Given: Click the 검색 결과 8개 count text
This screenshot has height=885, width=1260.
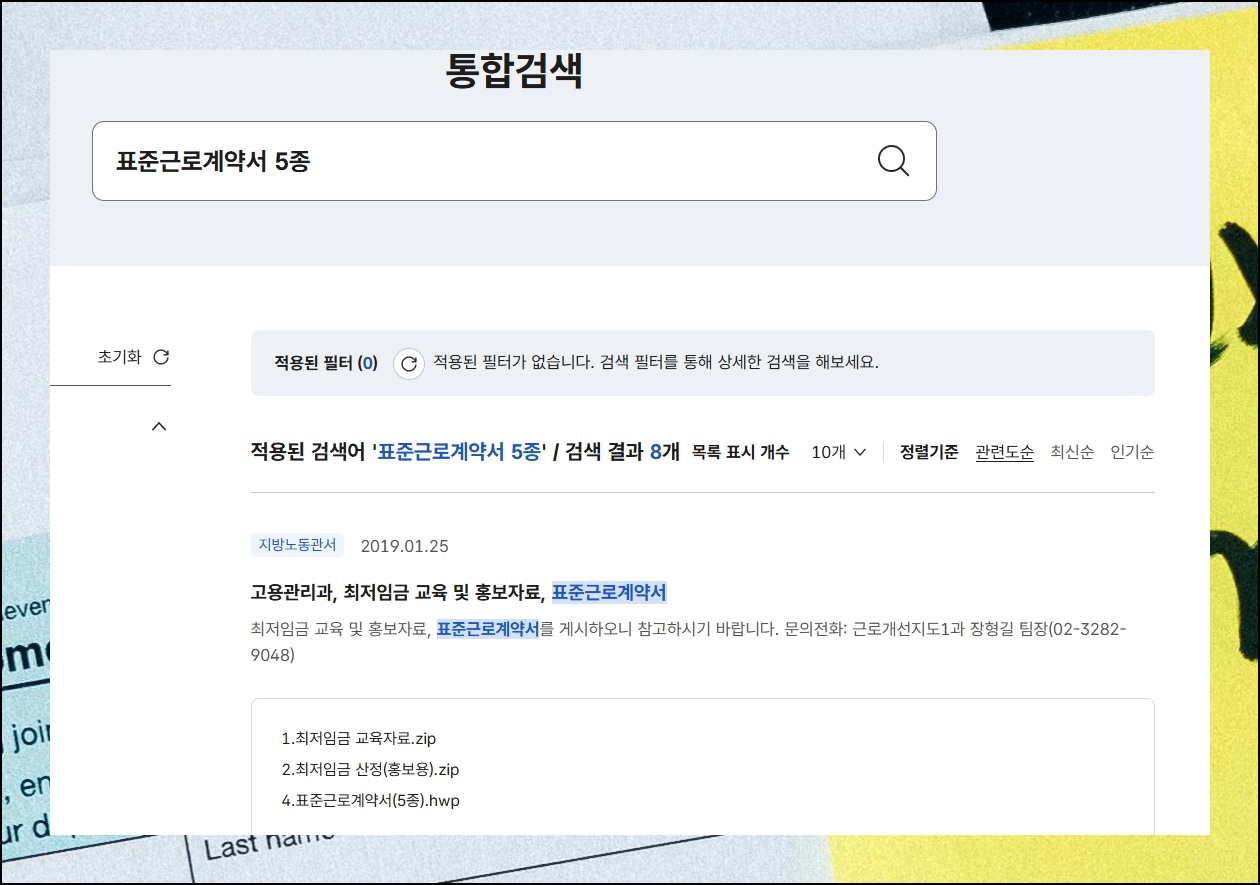Looking at the screenshot, I should (622, 452).
